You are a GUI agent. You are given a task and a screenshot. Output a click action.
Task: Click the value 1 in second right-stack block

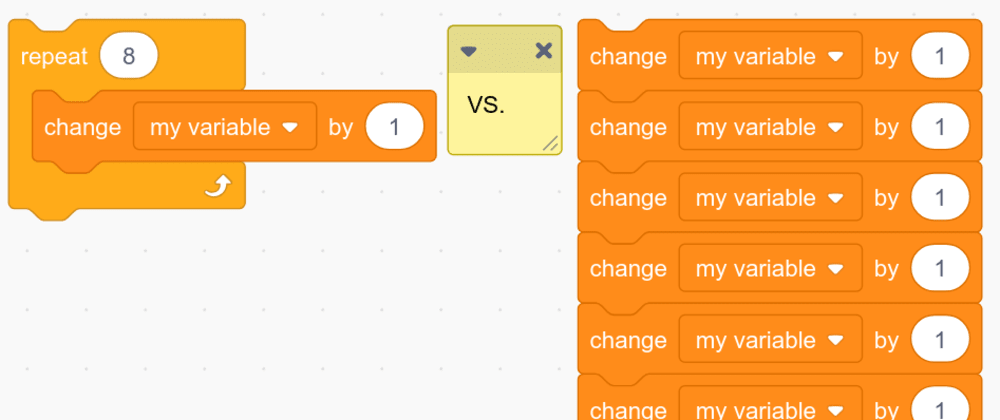940,127
